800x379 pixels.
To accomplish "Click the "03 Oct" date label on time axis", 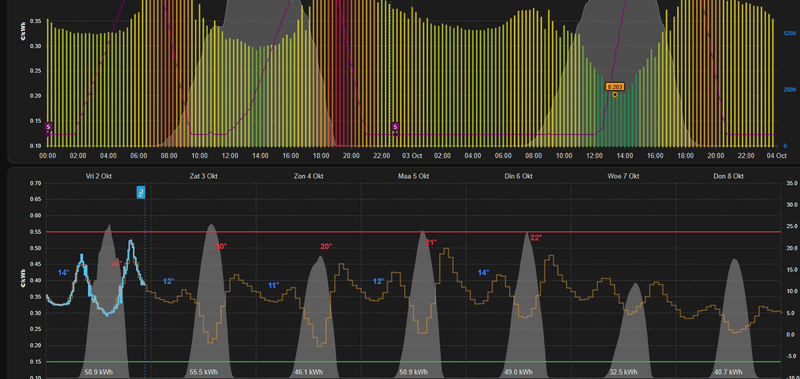I will coord(411,156).
